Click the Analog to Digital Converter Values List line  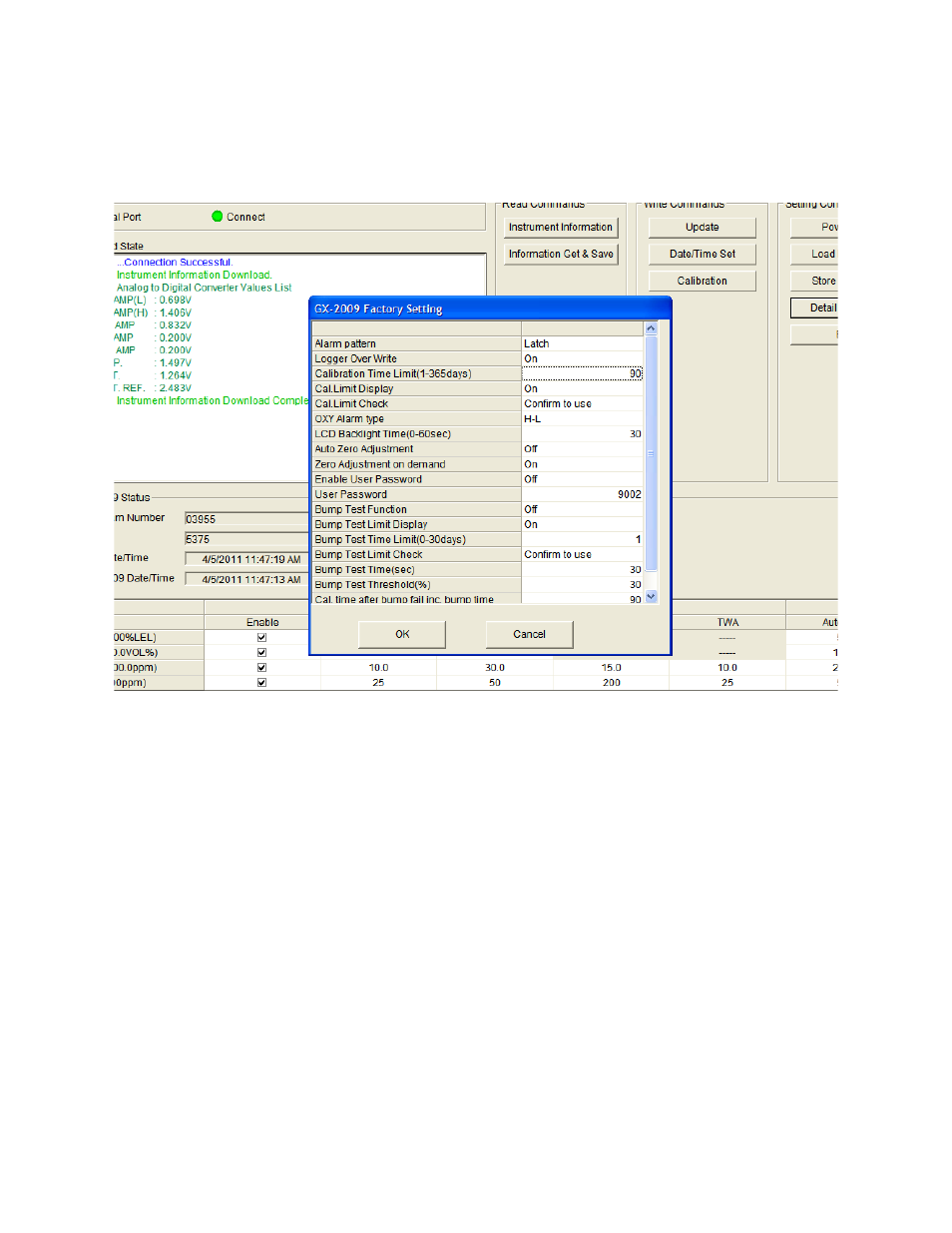pos(204,288)
